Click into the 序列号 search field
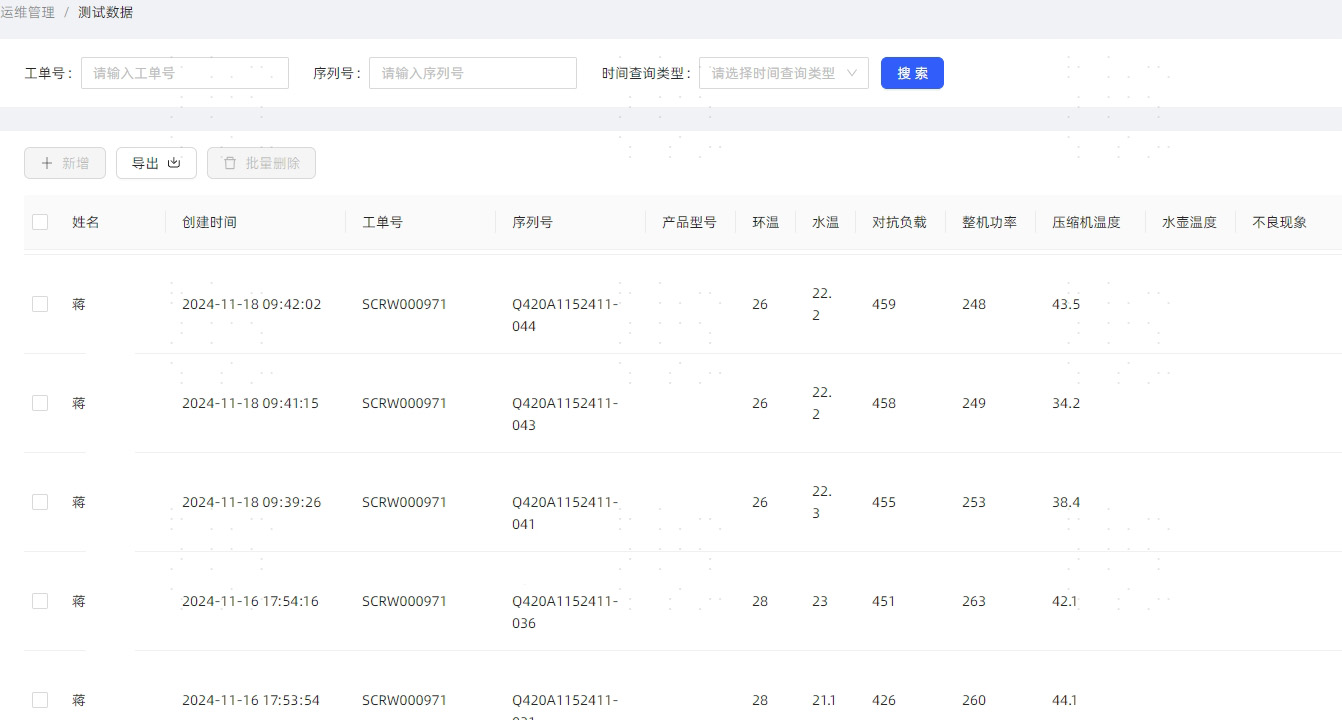 pos(472,73)
